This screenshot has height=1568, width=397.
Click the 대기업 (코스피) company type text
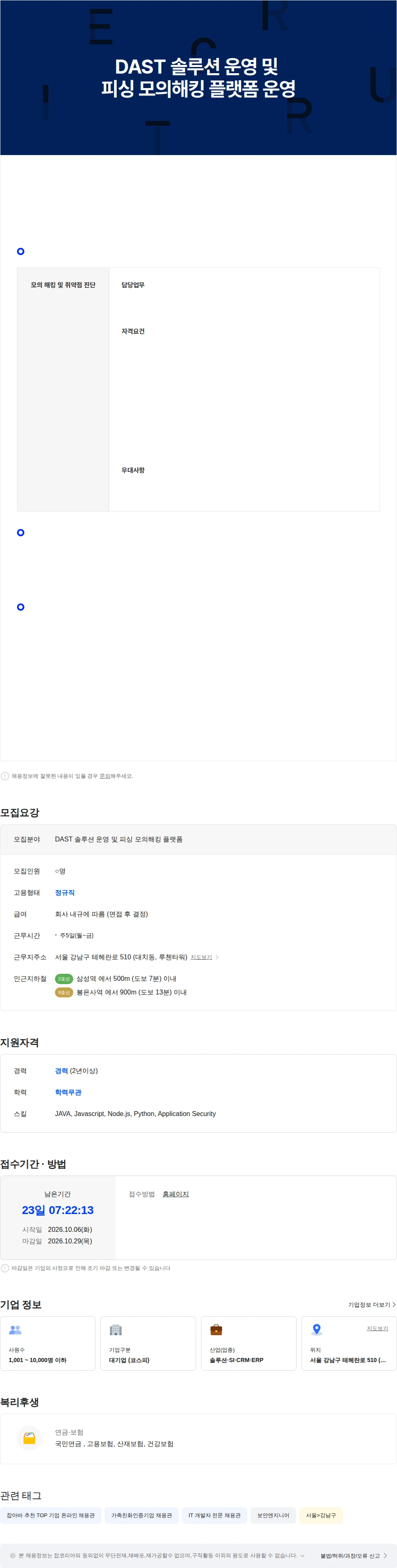coord(129,1360)
